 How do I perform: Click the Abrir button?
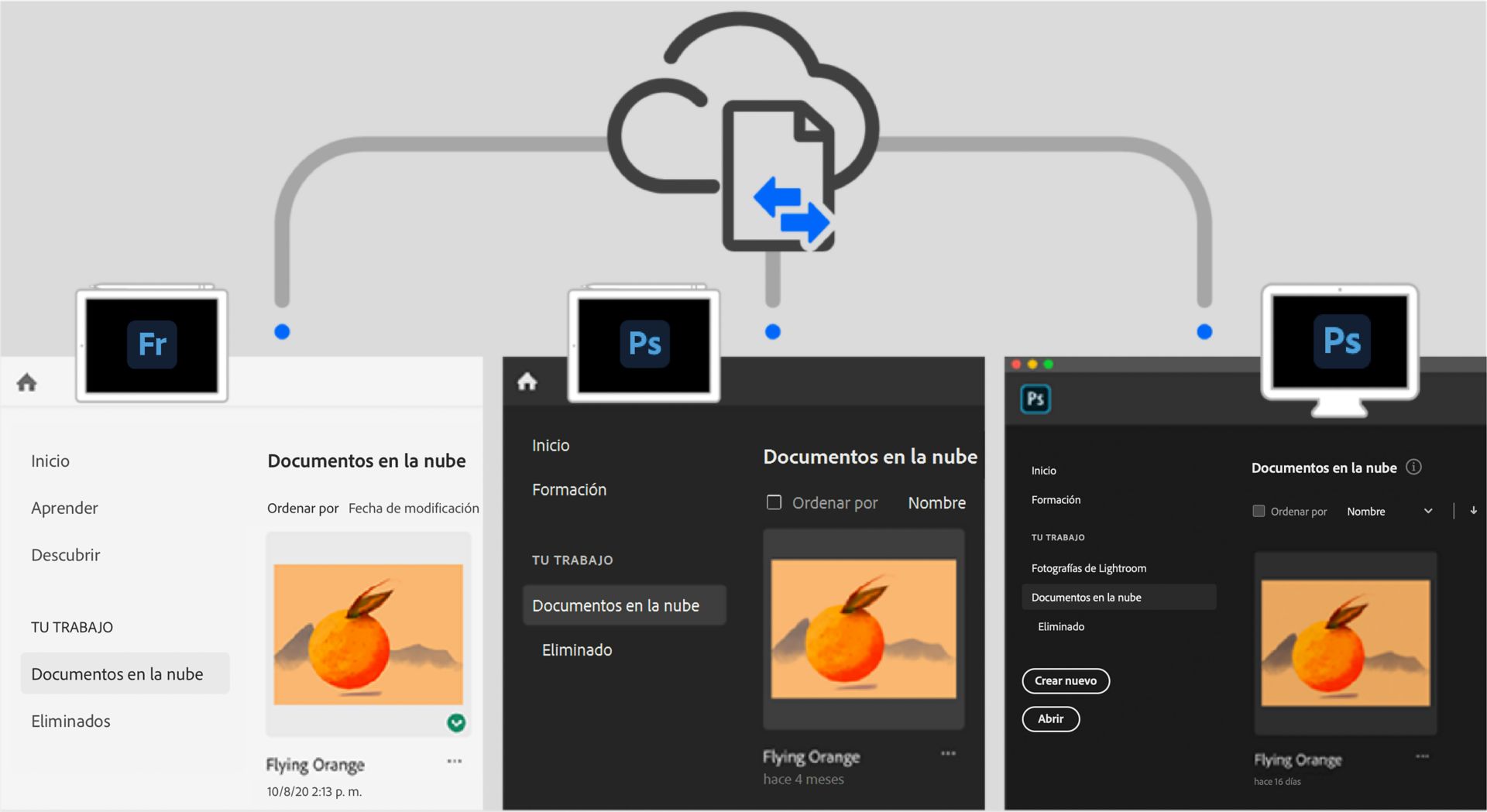(1050, 719)
